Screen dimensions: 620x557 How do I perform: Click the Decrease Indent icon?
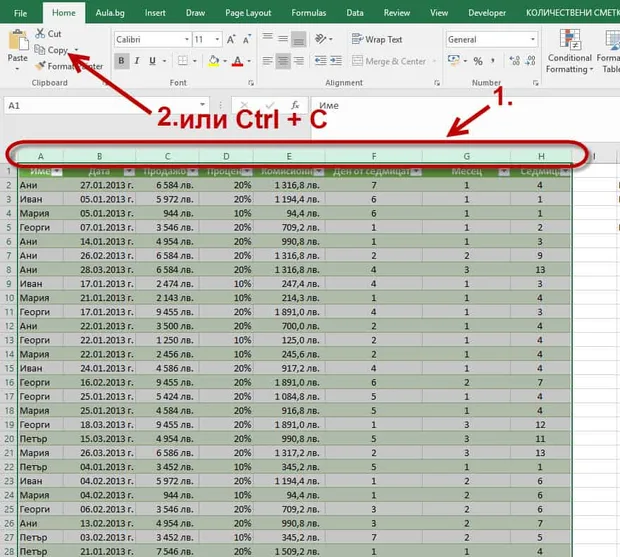[320, 61]
